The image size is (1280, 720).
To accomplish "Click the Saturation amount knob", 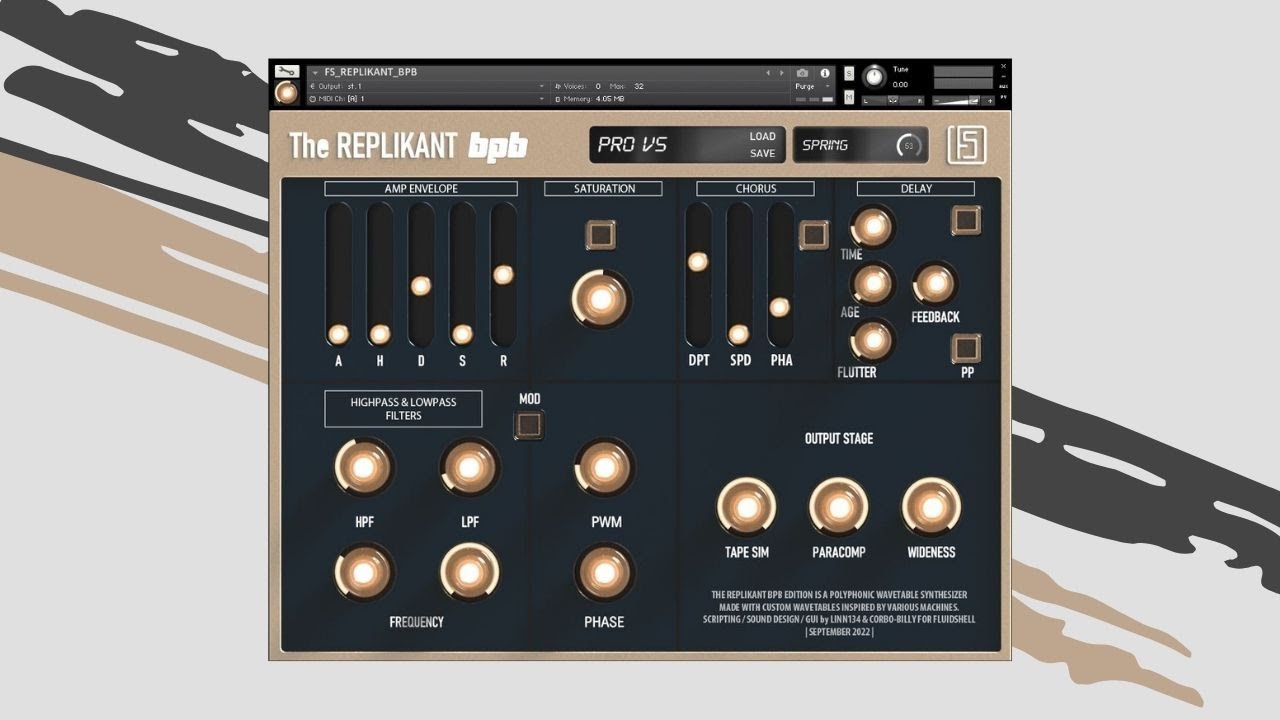I will pyautogui.click(x=602, y=298).
